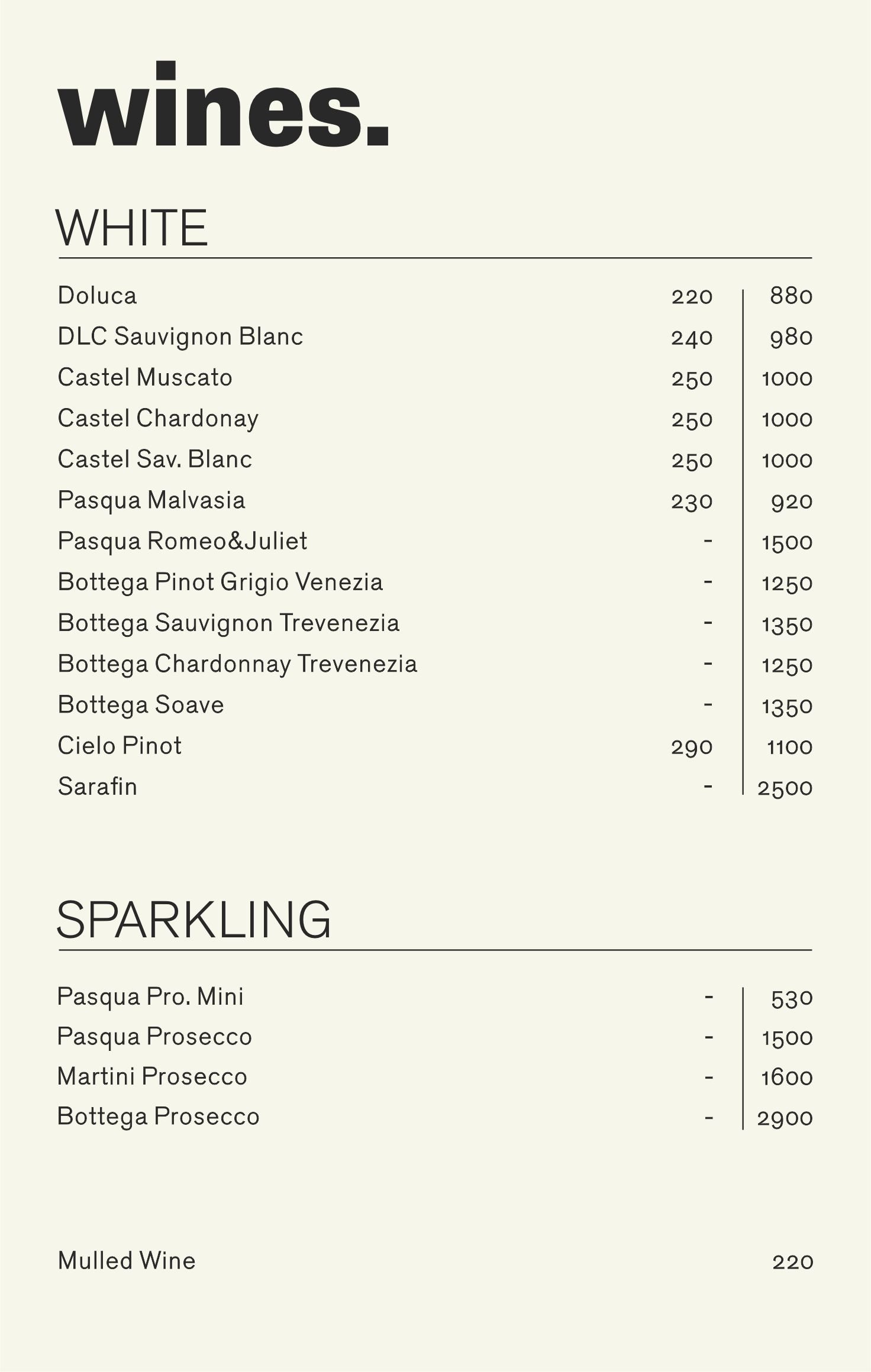Click Bottega Pinot Grigio Venezia
The height and width of the screenshot is (1372, 871).
tap(220, 582)
